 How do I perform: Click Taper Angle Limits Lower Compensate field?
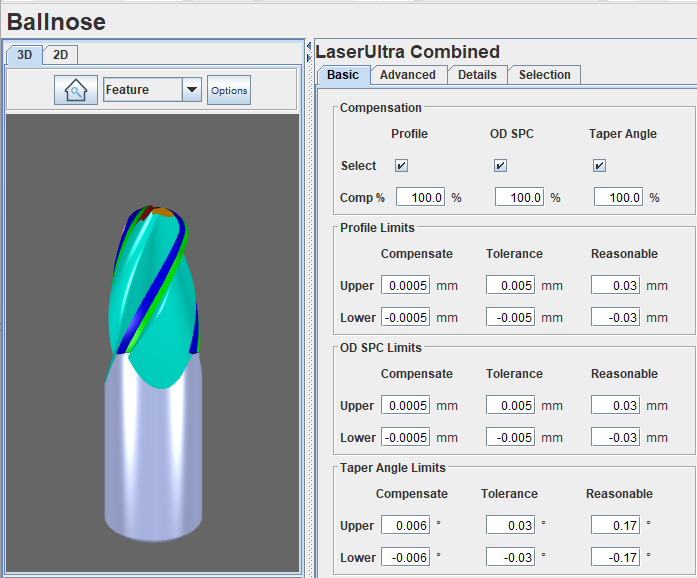tap(405, 558)
